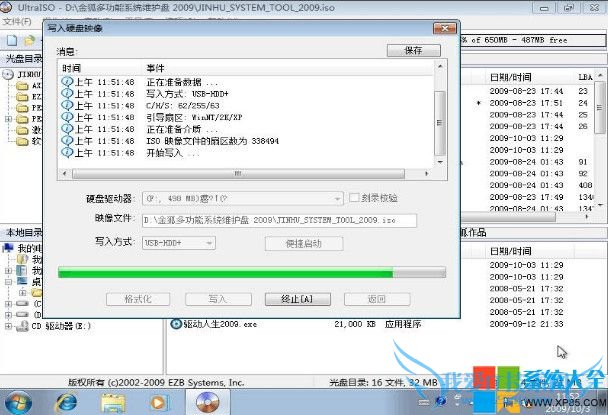Click the ISO 映像文件的扇区数为 338494 message
The image size is (609, 415).
(212, 141)
